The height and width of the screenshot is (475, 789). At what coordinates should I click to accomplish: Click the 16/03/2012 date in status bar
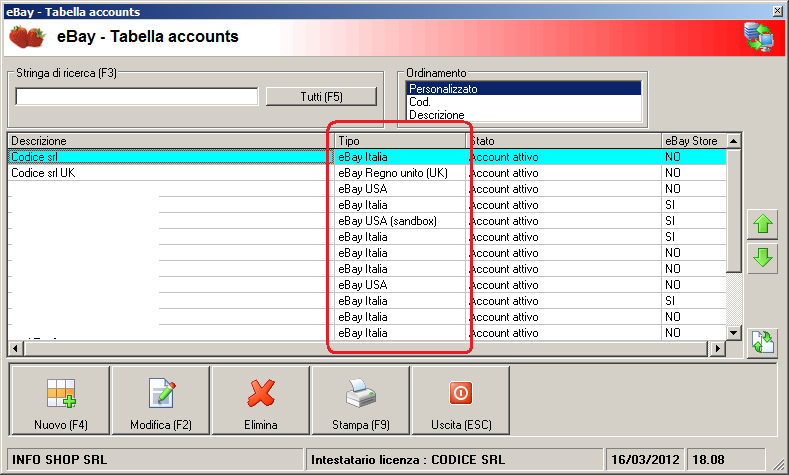[x=645, y=460]
